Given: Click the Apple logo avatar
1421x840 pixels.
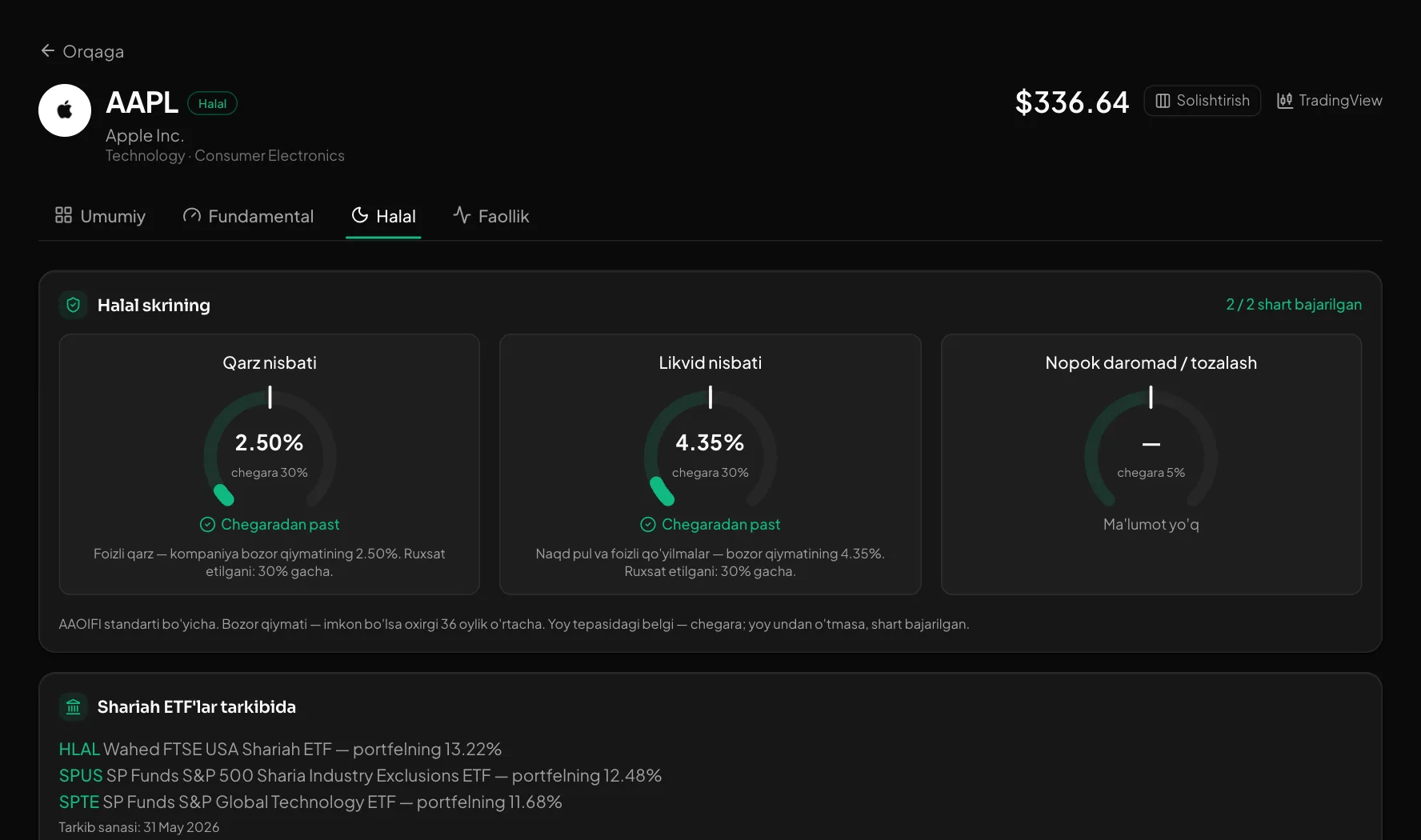Looking at the screenshot, I should pos(65,110).
